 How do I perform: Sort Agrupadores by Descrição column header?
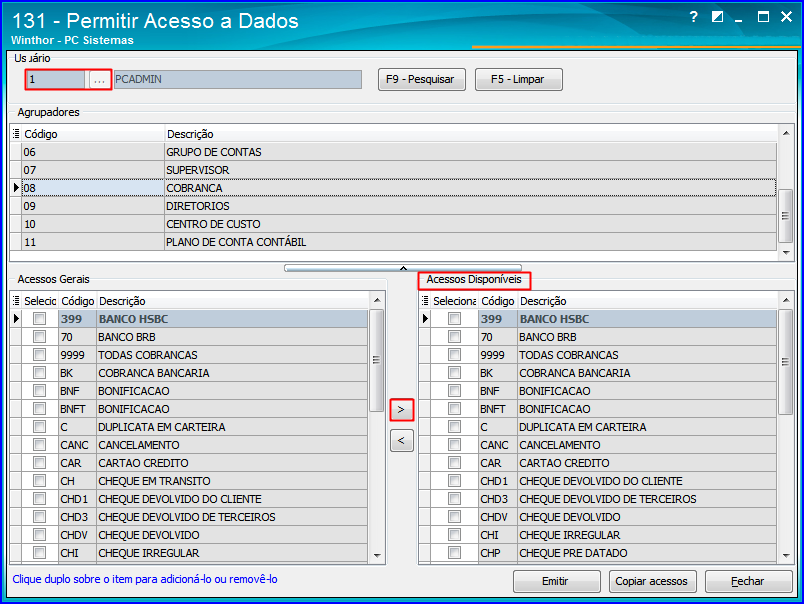470,134
